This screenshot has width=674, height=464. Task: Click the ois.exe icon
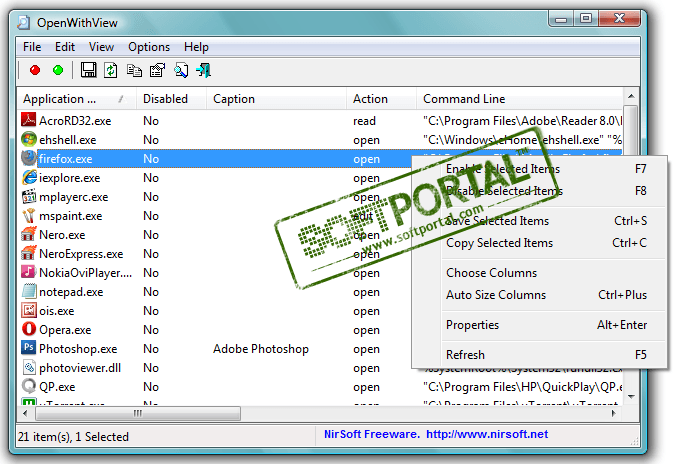pyautogui.click(x=28, y=310)
